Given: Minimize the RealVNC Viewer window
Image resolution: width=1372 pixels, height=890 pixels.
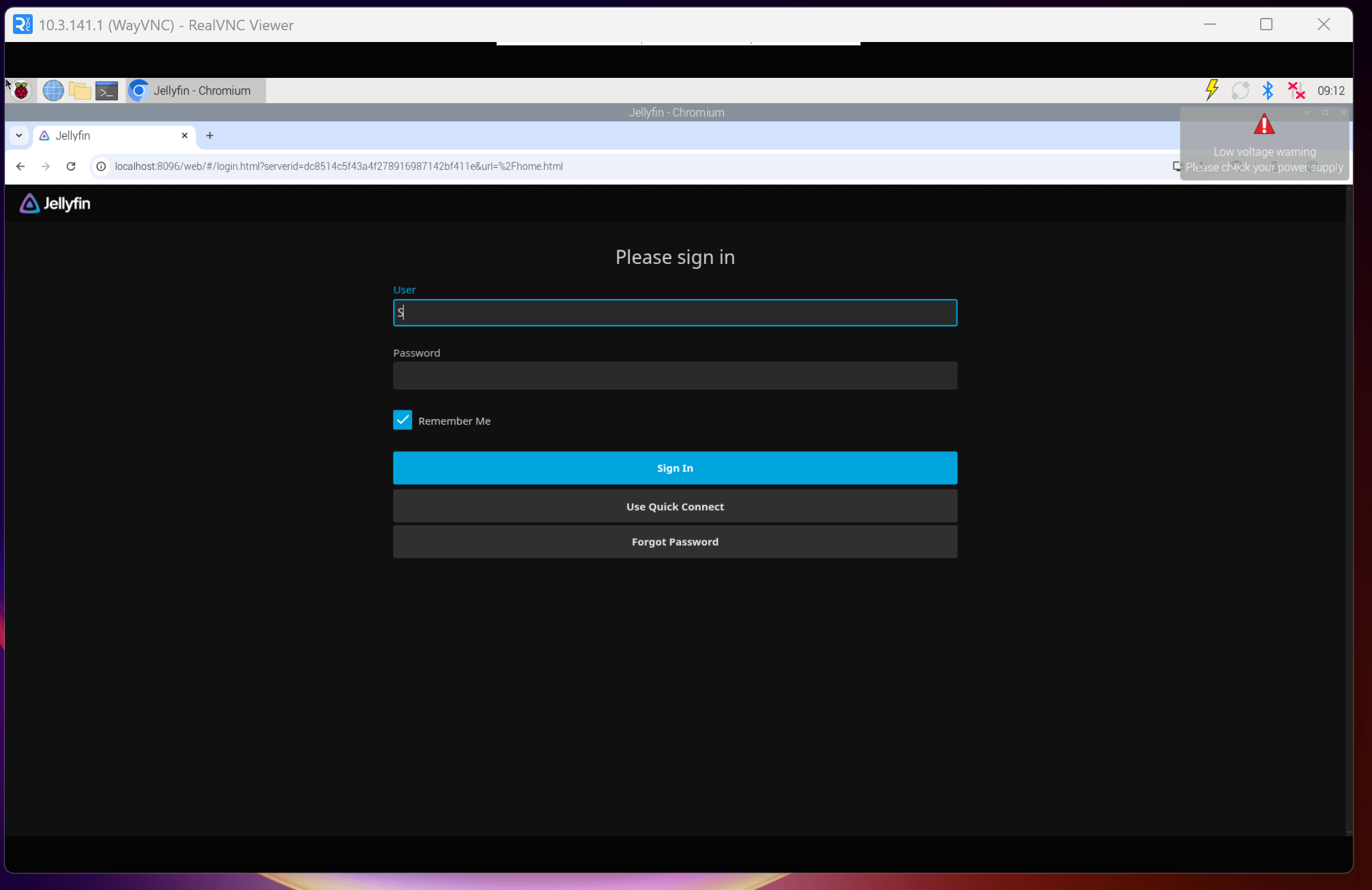Looking at the screenshot, I should [x=1210, y=25].
